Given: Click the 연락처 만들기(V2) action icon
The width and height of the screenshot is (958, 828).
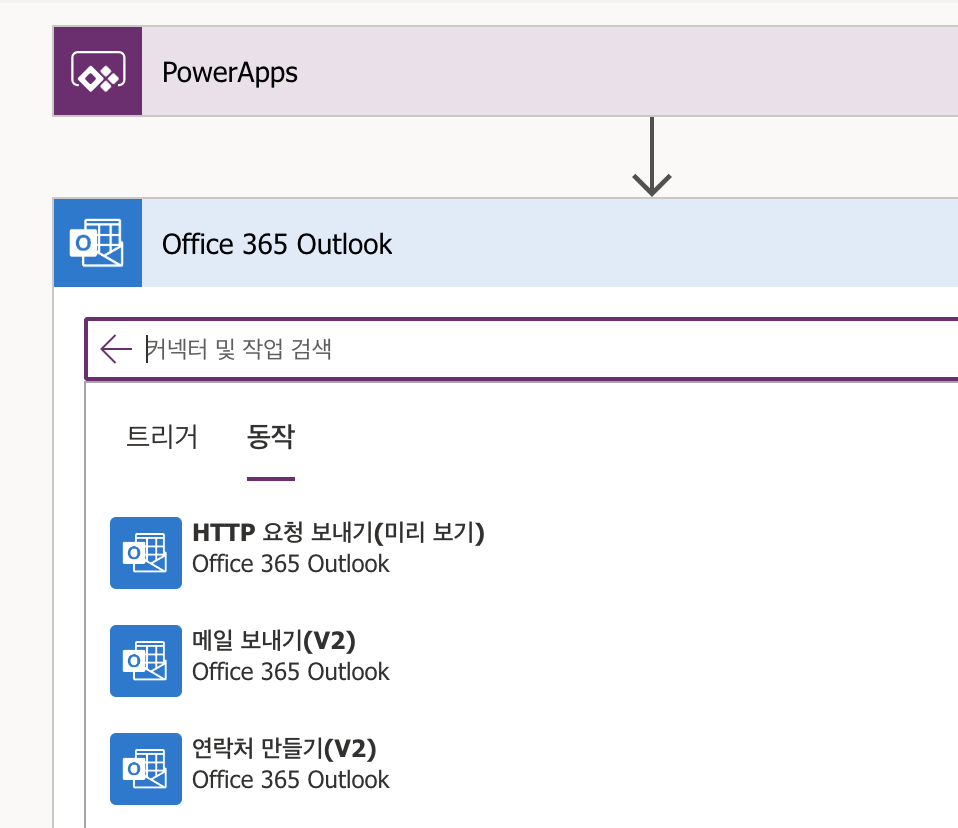Looking at the screenshot, I should coord(146,769).
